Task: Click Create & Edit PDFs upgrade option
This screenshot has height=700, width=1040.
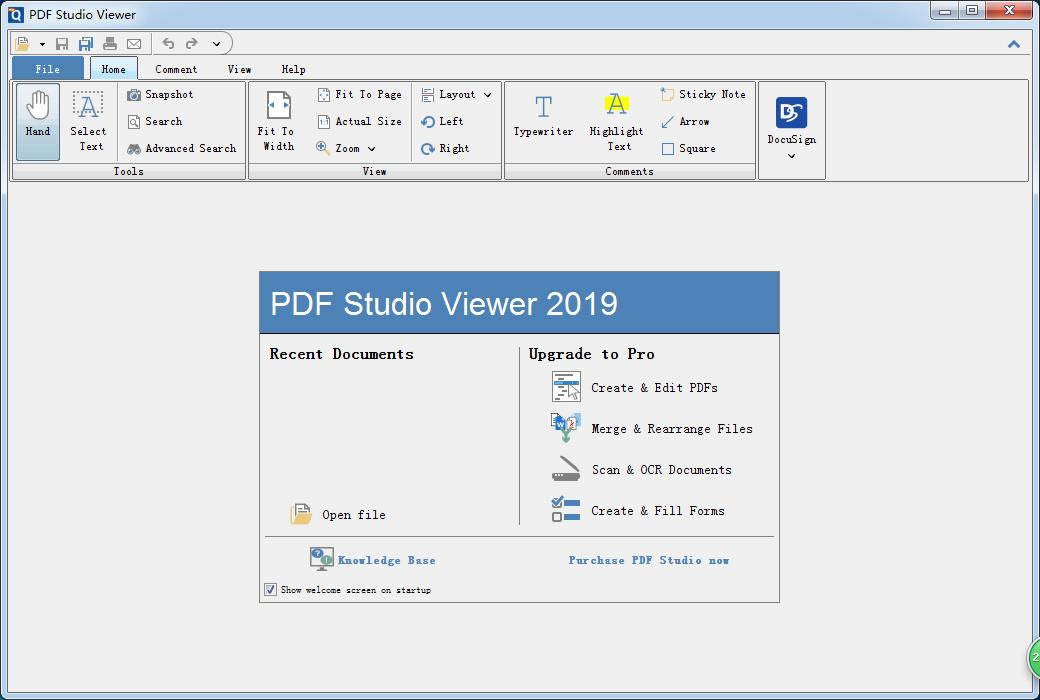Action: (x=635, y=387)
